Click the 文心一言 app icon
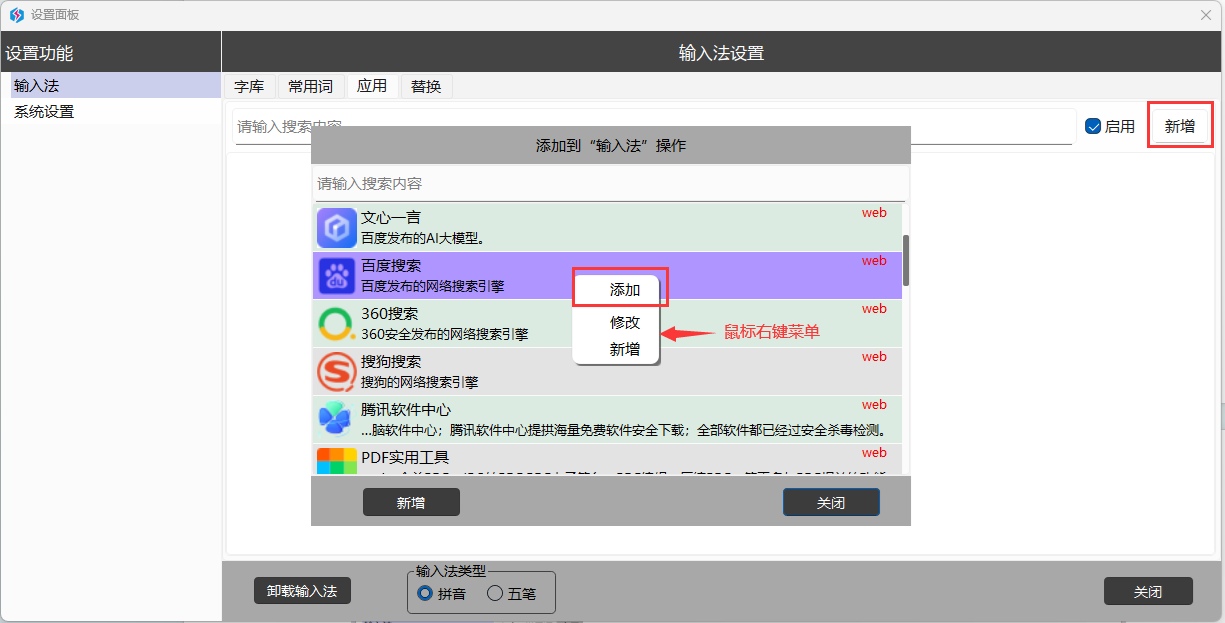The width and height of the screenshot is (1225, 623). point(337,228)
